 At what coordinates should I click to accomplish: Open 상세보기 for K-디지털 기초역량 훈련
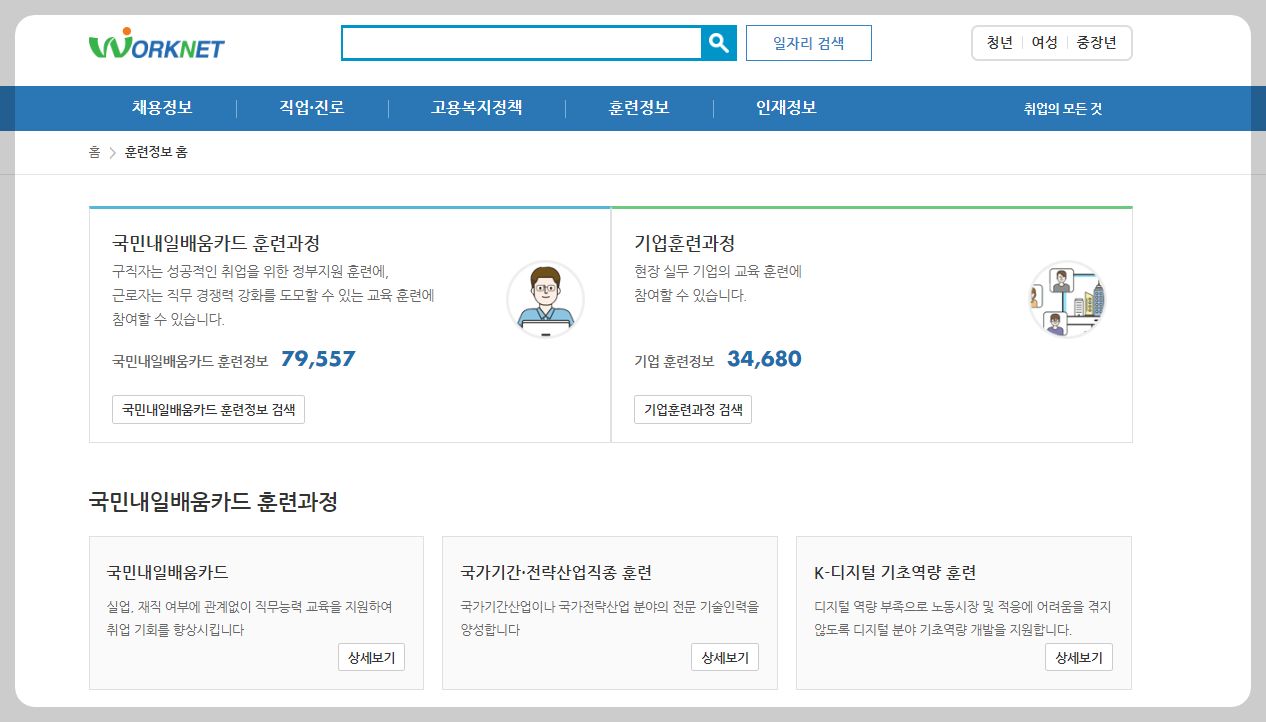pyautogui.click(x=1079, y=657)
